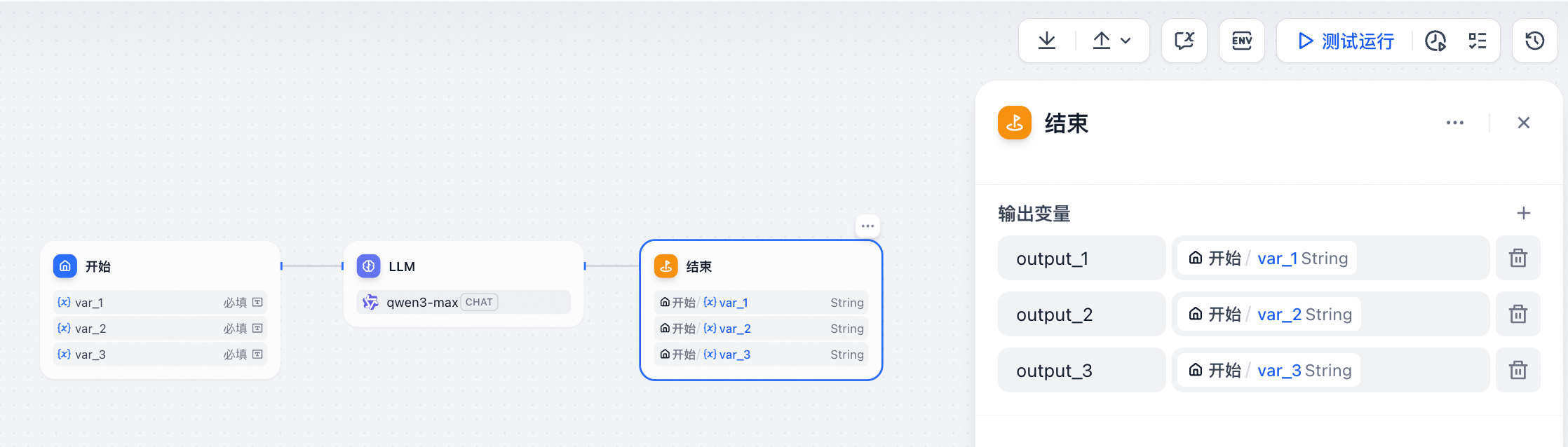The image size is (1568, 447).
Task: Open the conversation variables icon
Action: (1184, 41)
